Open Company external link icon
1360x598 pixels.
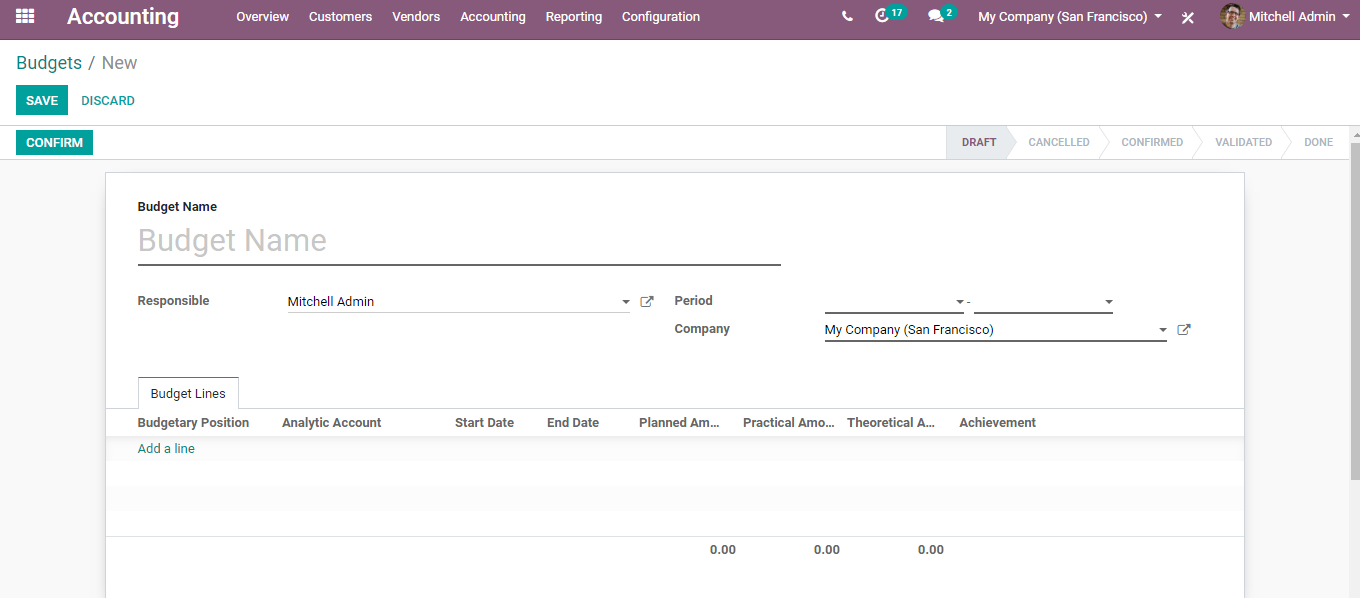1184,329
